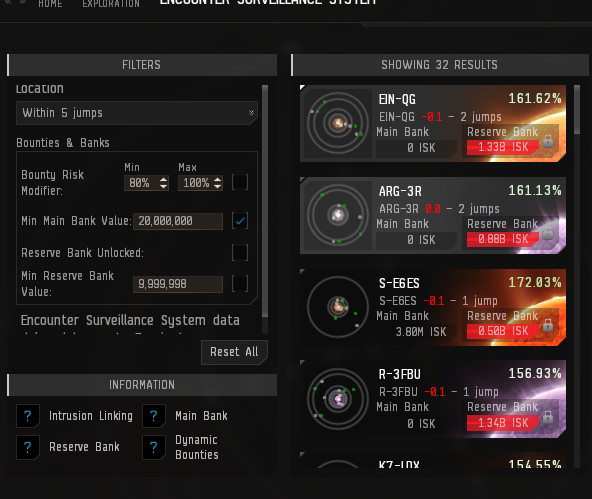592x499 pixels.
Task: Click the 161.62% bounty modifier value
Action: (535, 99)
